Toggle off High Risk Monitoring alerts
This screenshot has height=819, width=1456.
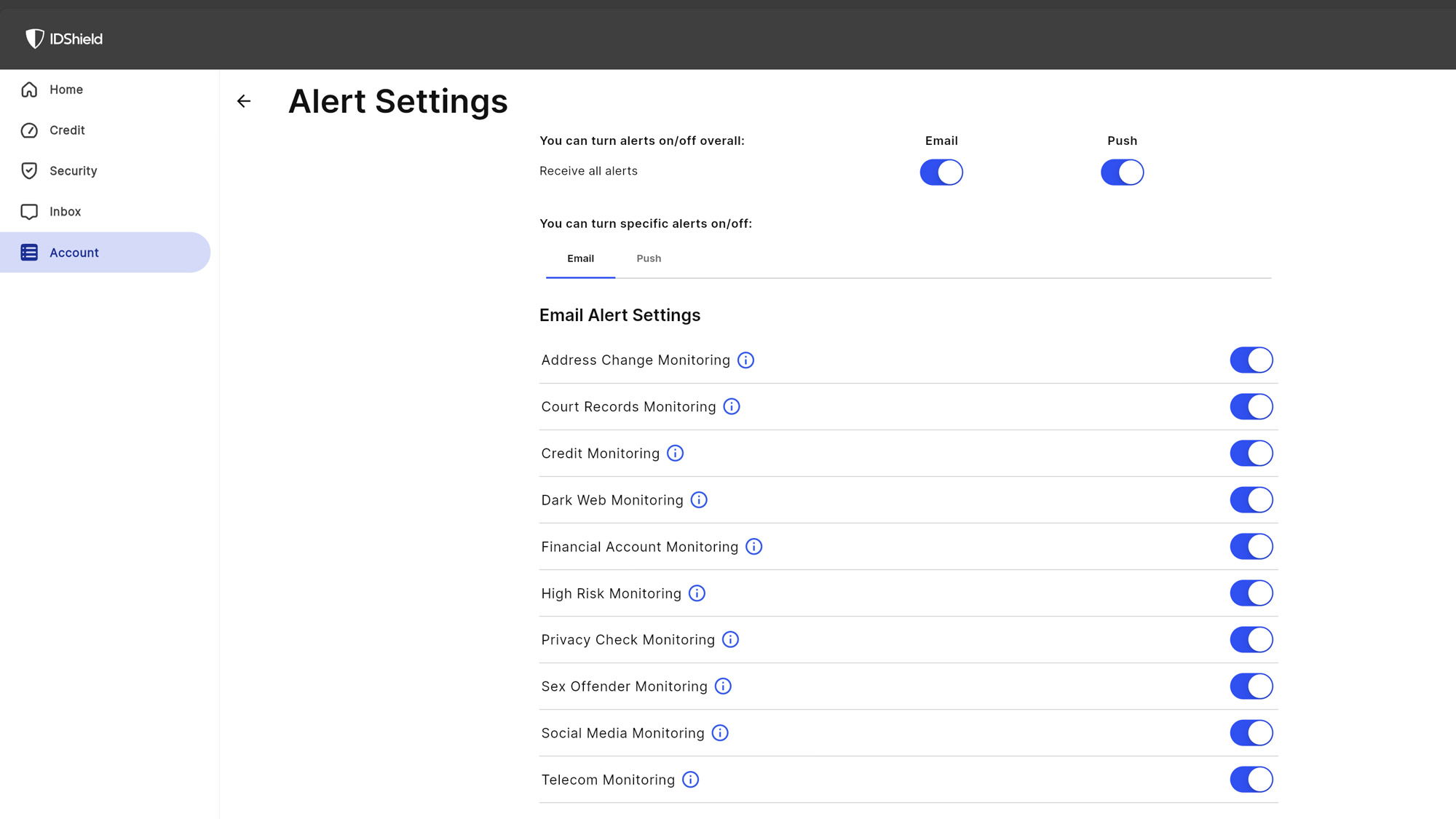(1251, 593)
